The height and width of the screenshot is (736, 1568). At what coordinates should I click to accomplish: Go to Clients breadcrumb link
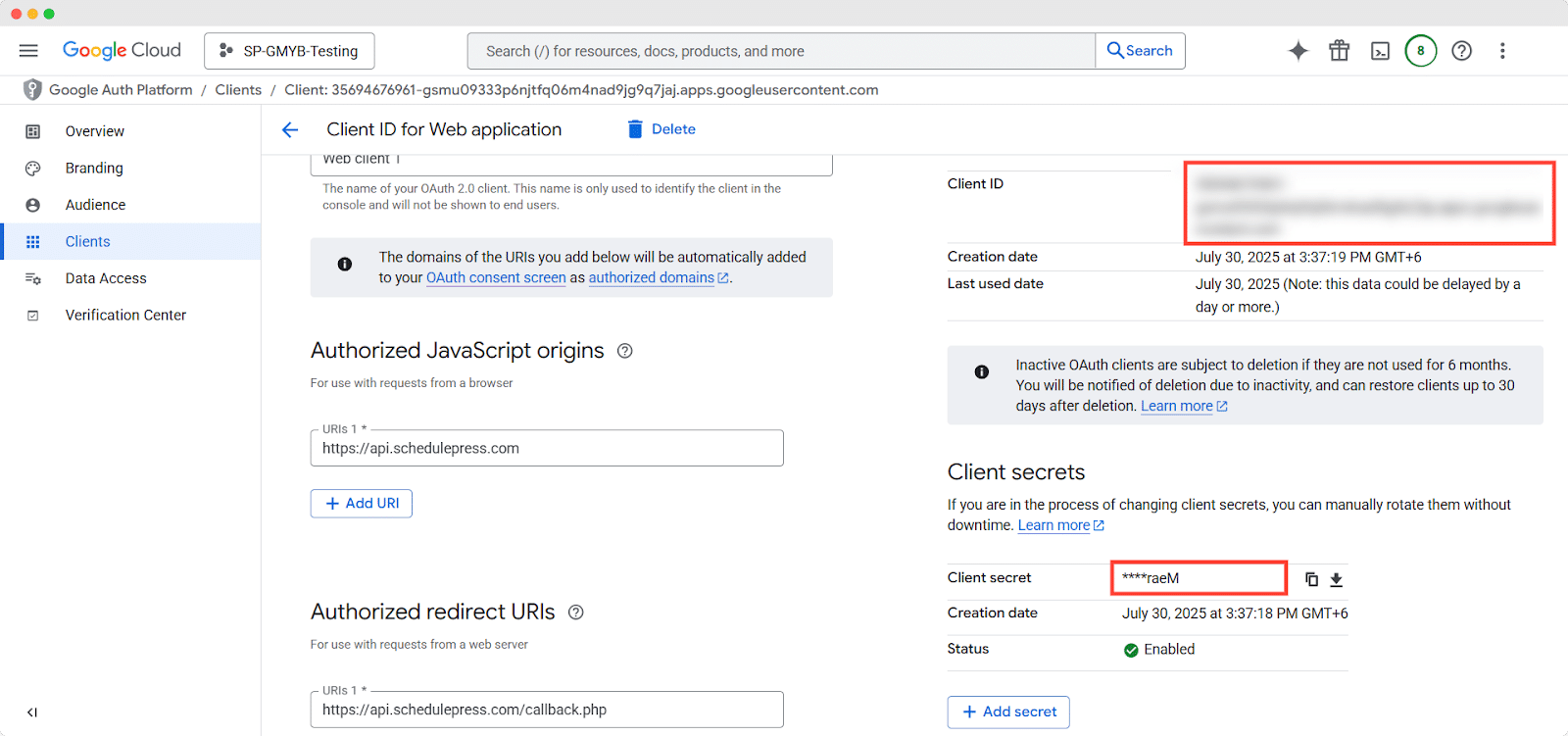tap(238, 90)
